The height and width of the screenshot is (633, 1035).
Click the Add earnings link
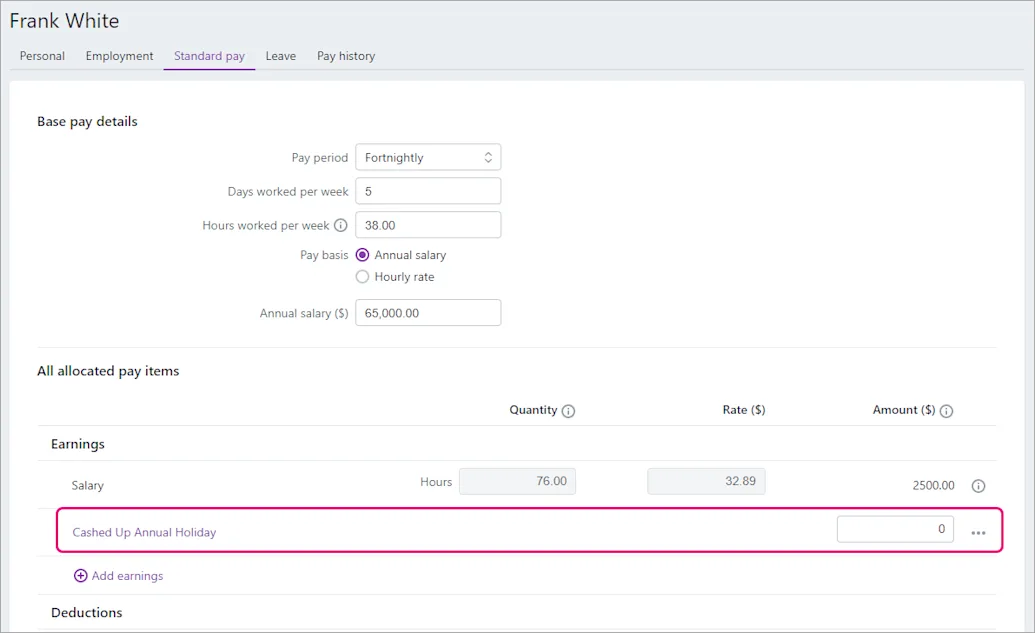point(127,576)
